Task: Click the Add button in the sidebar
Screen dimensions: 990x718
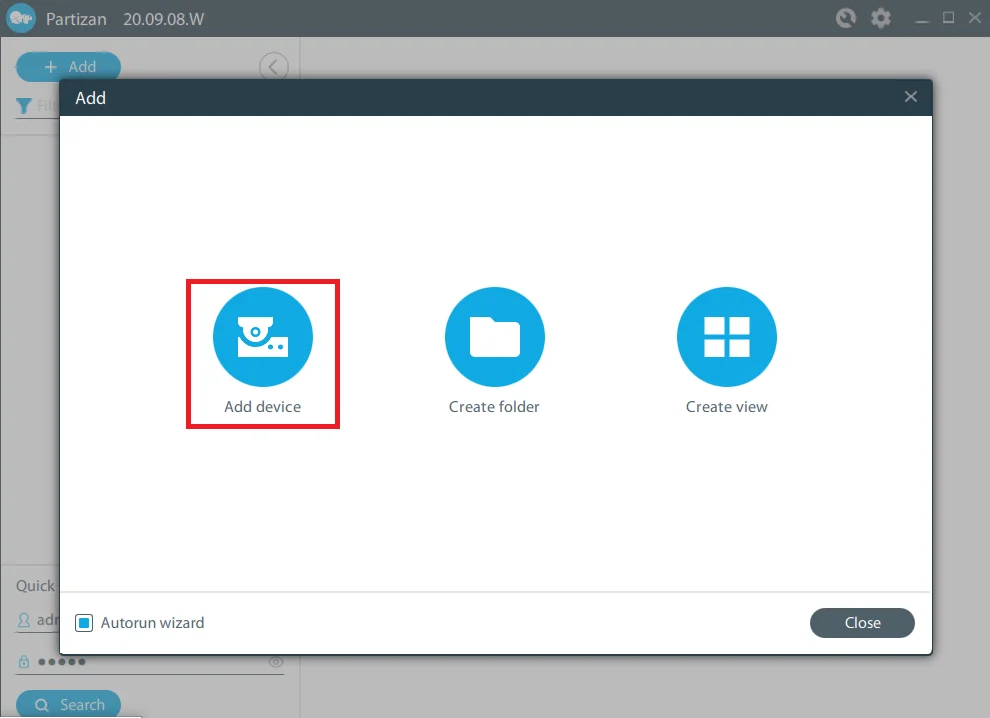Action: 67,66
